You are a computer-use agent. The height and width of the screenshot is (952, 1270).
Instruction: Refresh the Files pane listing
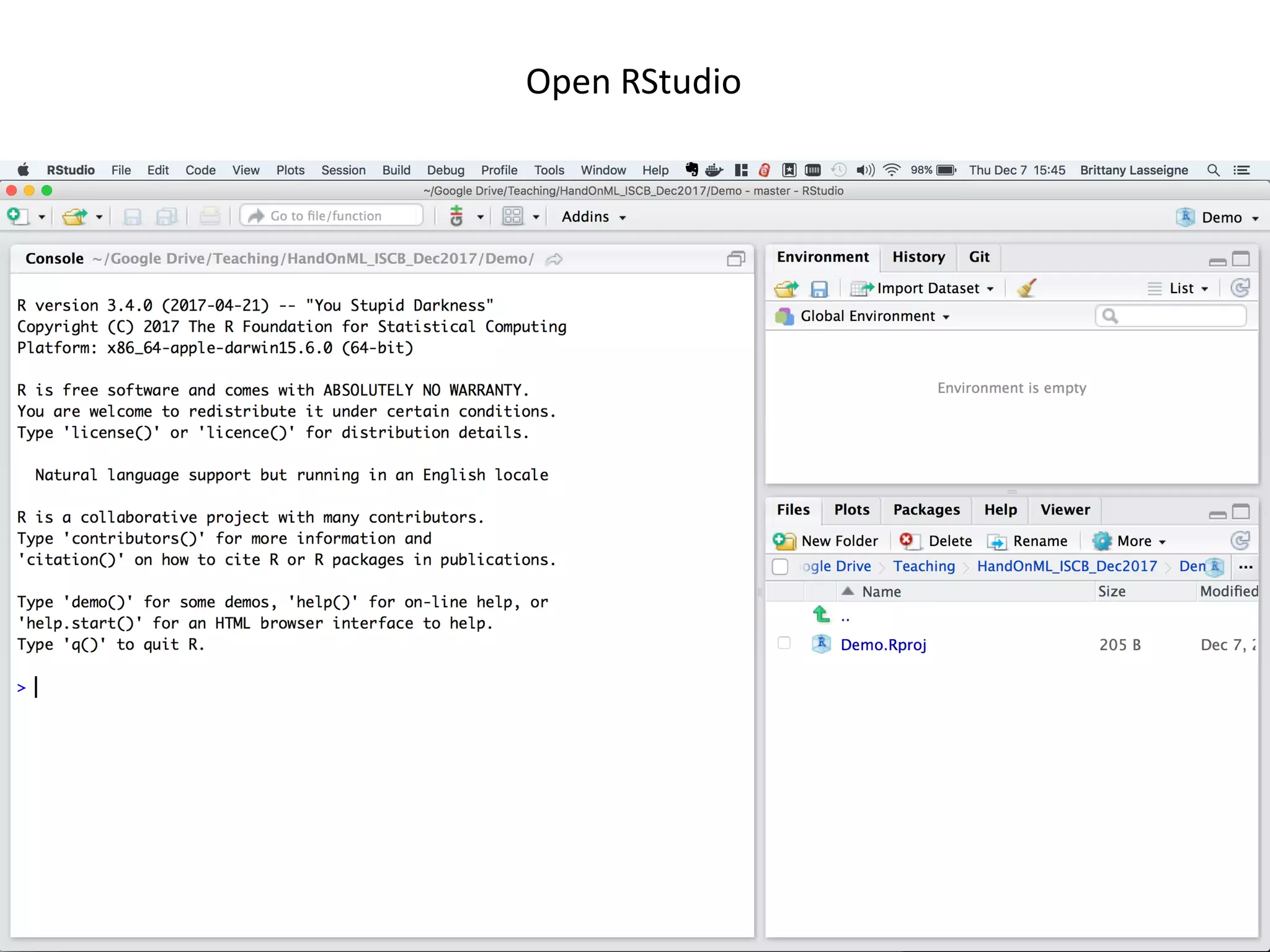[x=1240, y=540]
